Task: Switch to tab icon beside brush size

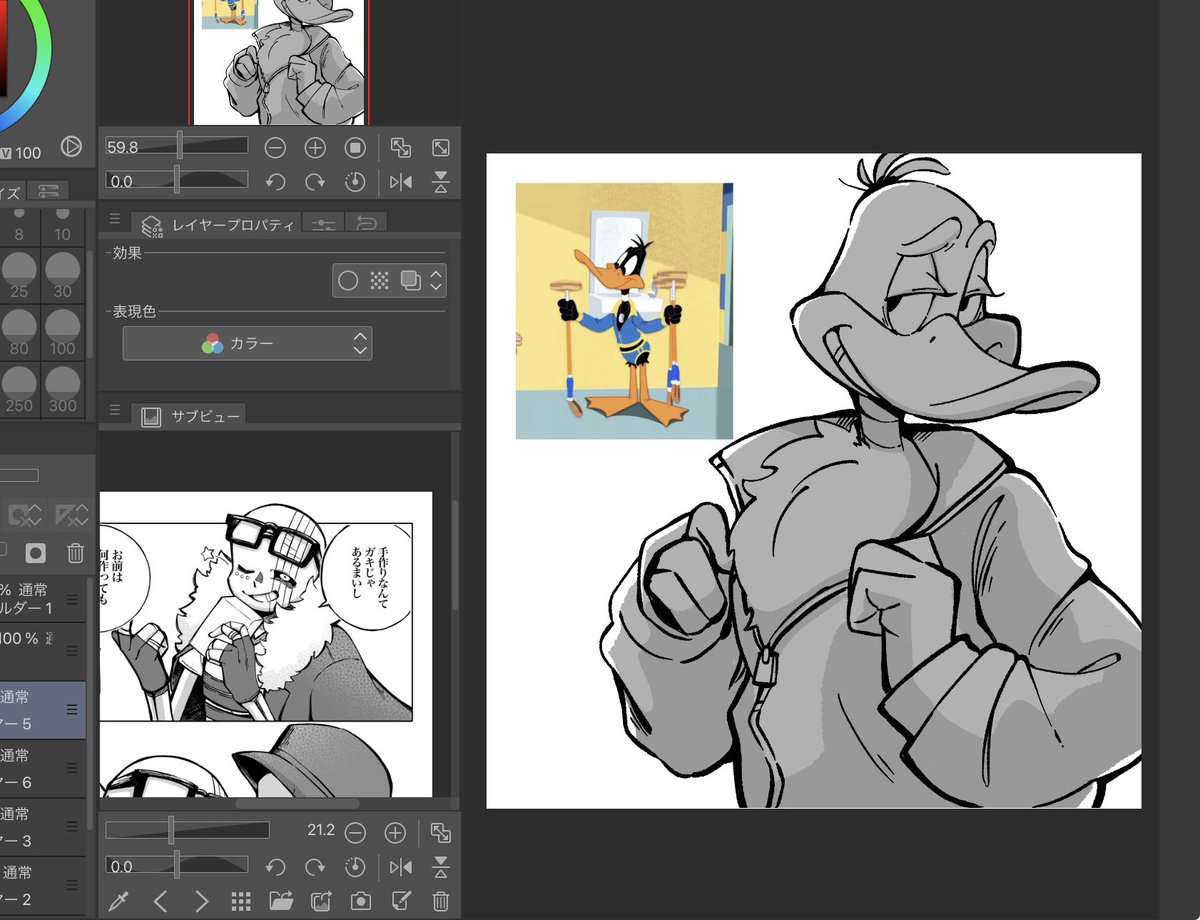Action: click(48, 190)
